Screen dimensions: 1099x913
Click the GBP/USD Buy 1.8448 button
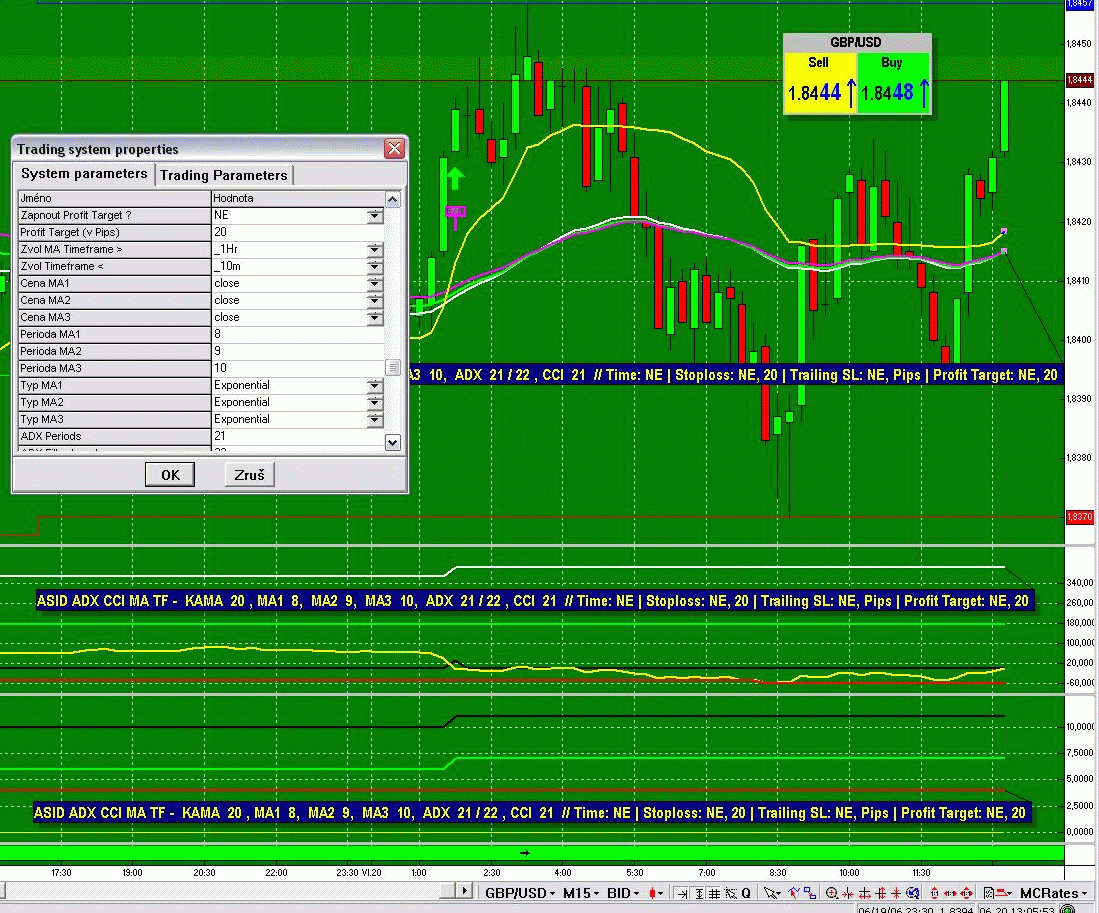point(894,83)
